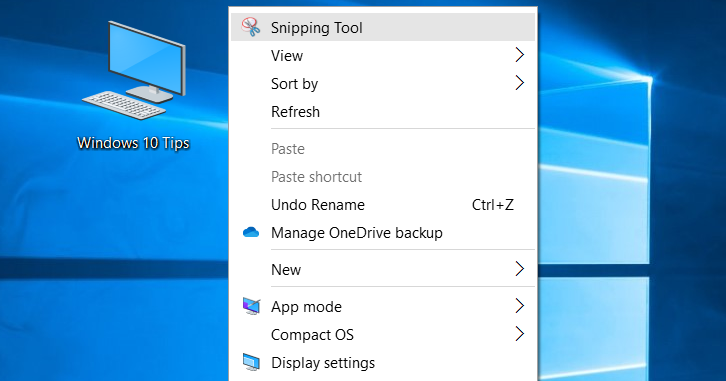This screenshot has height=381, width=726.
Task: Select the Windows 10 Tips desktop icon
Action: (x=133, y=69)
